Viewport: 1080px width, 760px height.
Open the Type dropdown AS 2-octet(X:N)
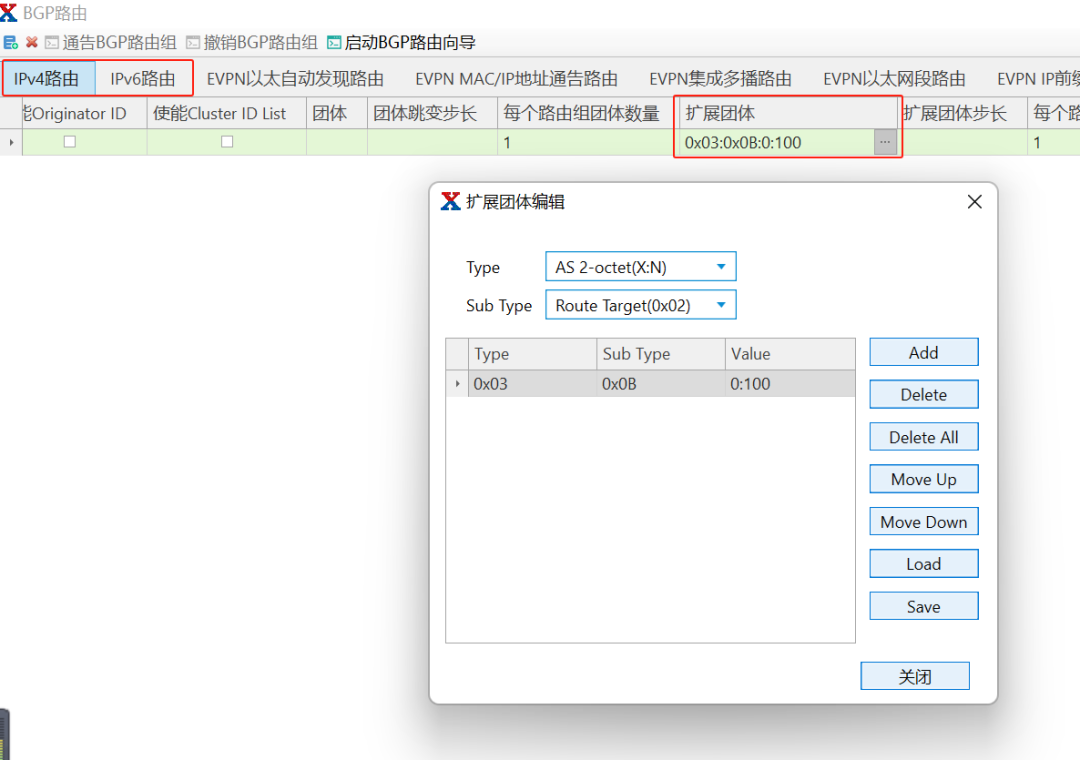coord(641,267)
